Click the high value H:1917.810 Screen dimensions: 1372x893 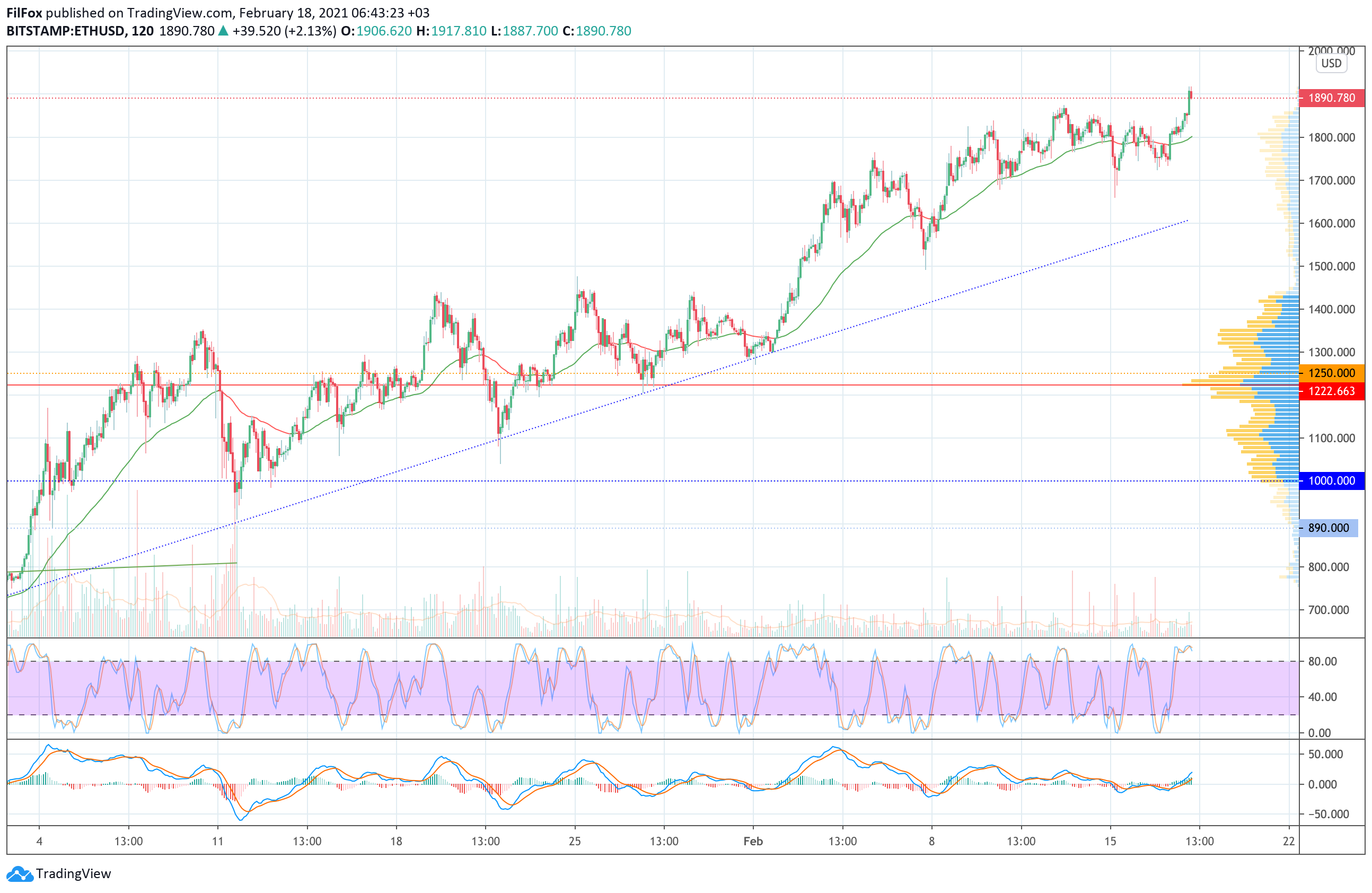pyautogui.click(x=451, y=31)
